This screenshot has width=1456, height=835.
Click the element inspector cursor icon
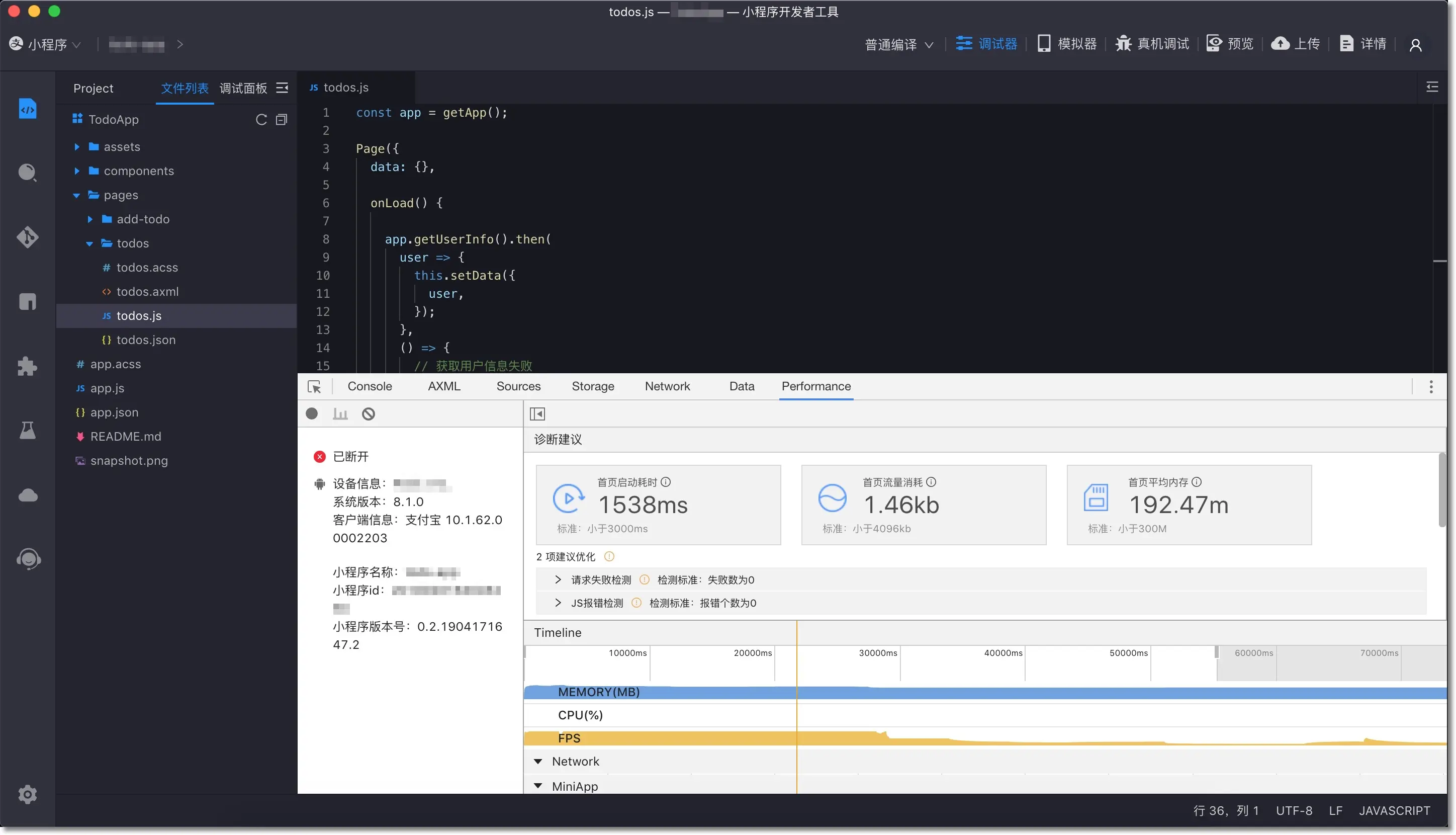pyautogui.click(x=314, y=386)
